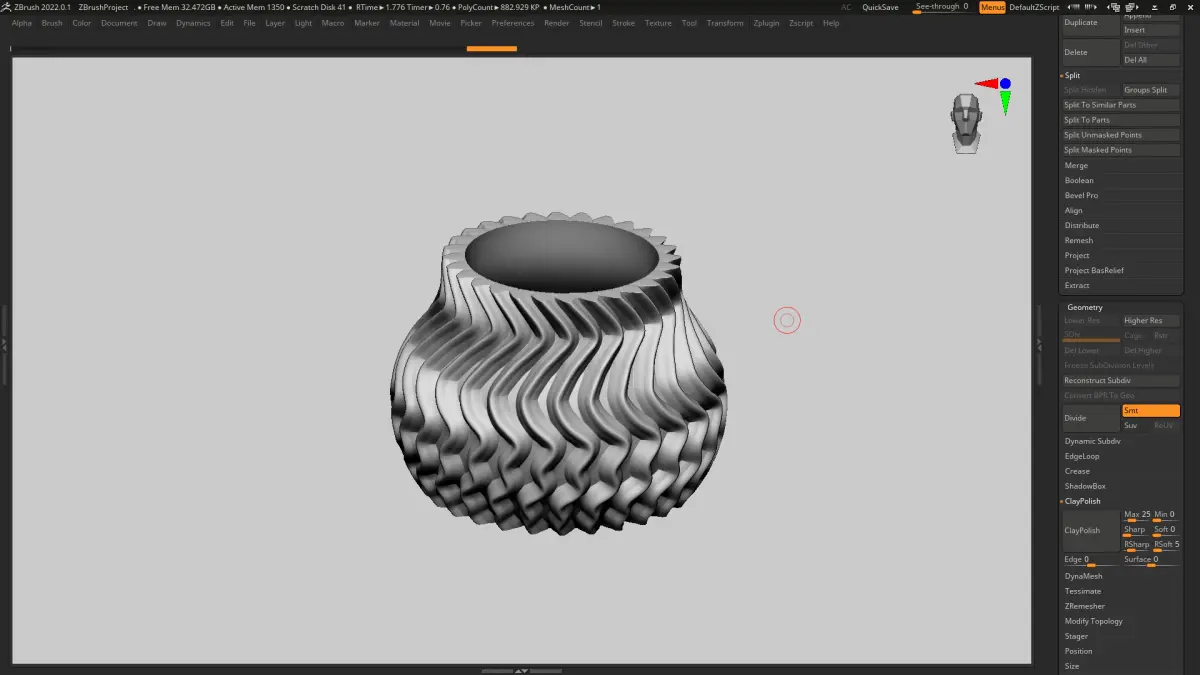Open the Transform menu

click(x=725, y=23)
